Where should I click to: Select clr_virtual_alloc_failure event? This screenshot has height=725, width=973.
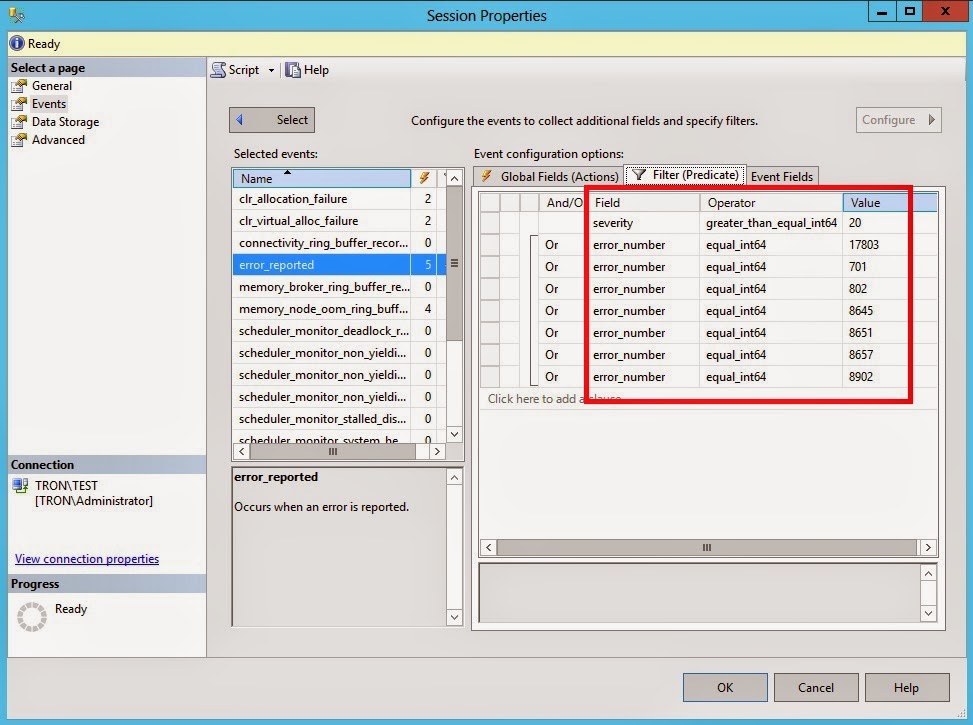click(x=321, y=220)
